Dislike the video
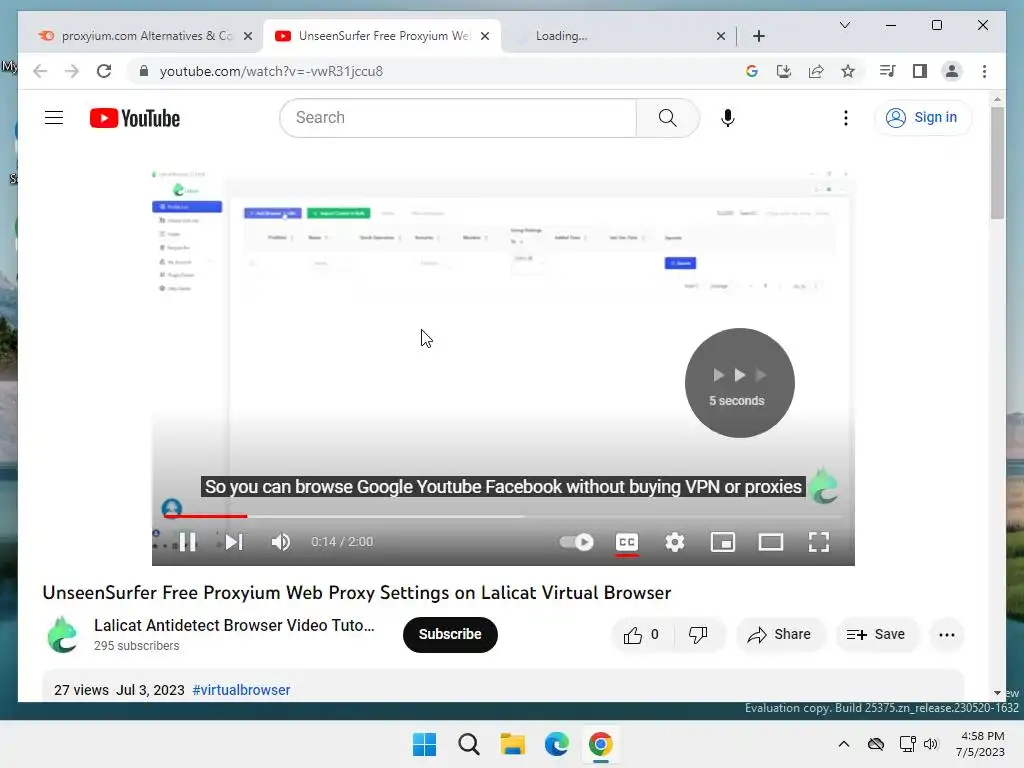Viewport: 1024px width, 768px height. [x=699, y=635]
